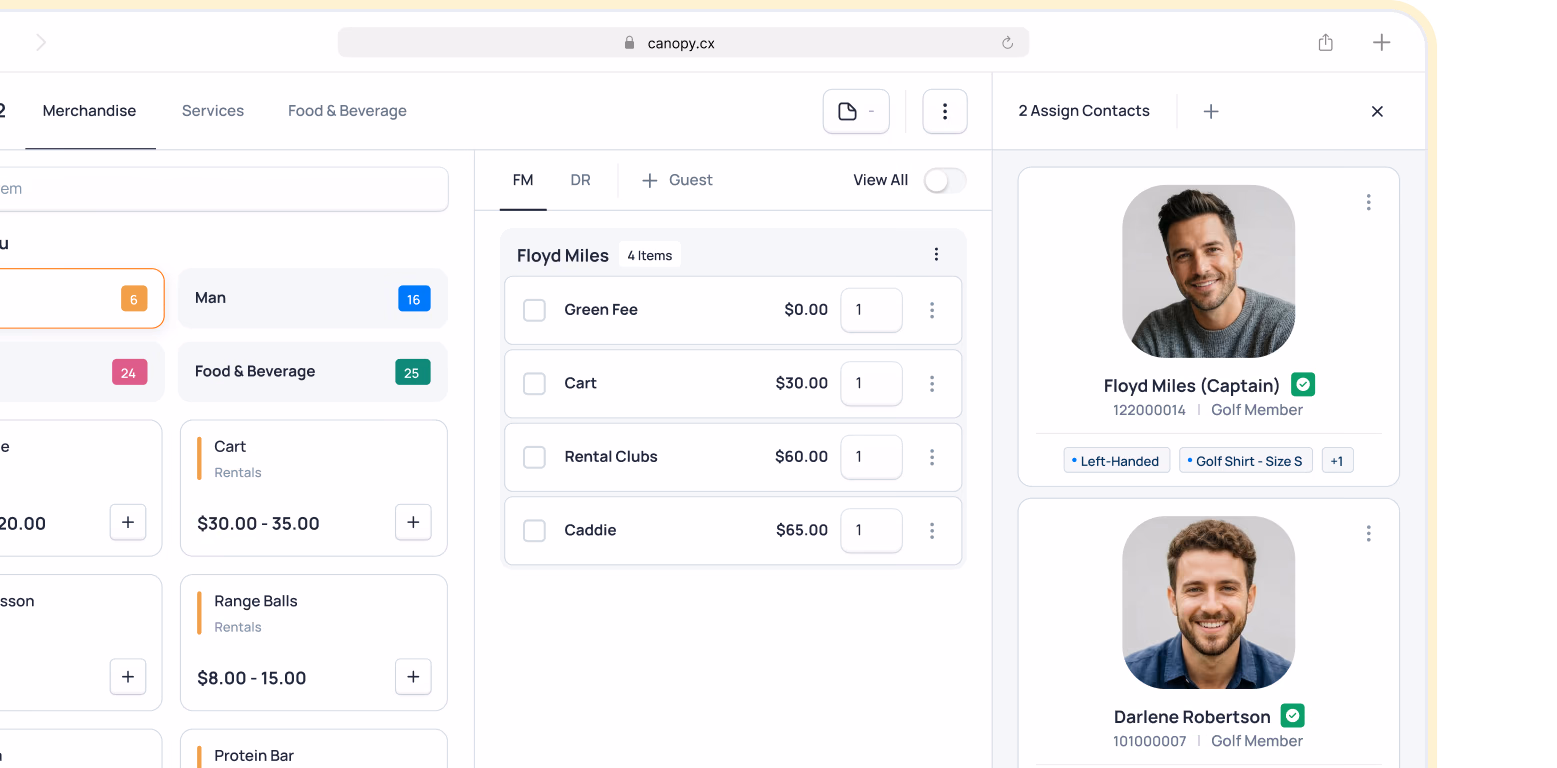1557x768 pixels.
Task: Switch to the Services tab
Action: pos(213,111)
